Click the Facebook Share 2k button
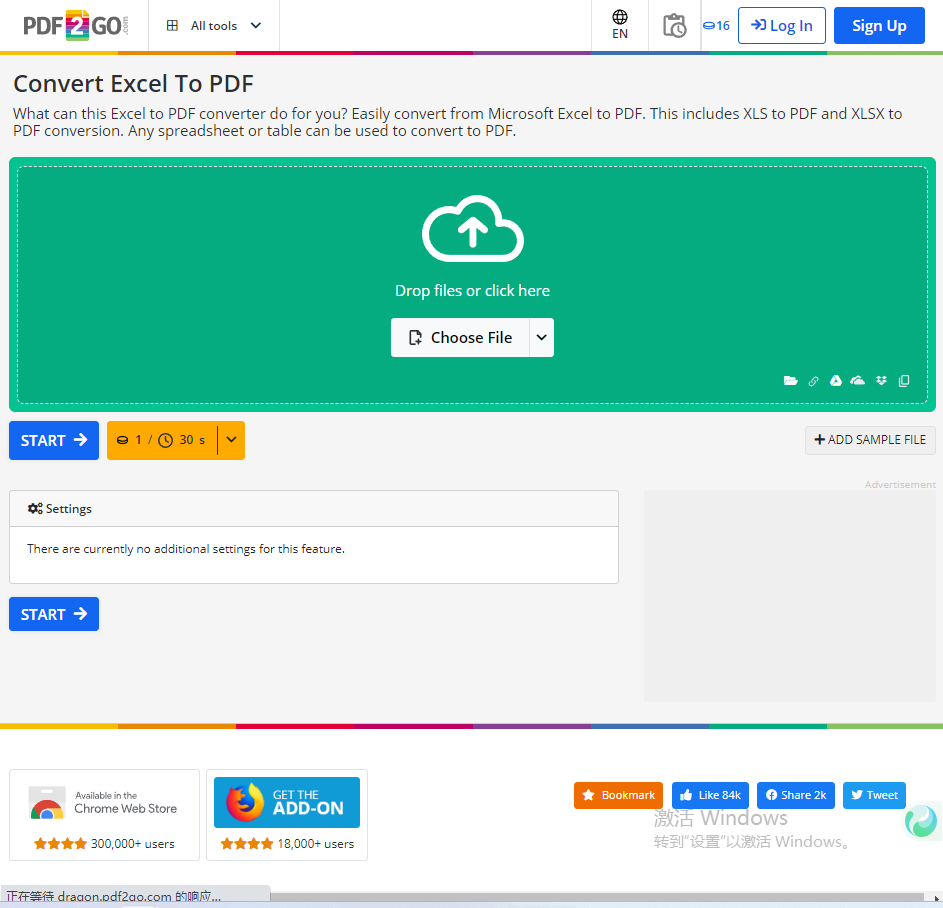This screenshot has width=943, height=908. tap(796, 795)
